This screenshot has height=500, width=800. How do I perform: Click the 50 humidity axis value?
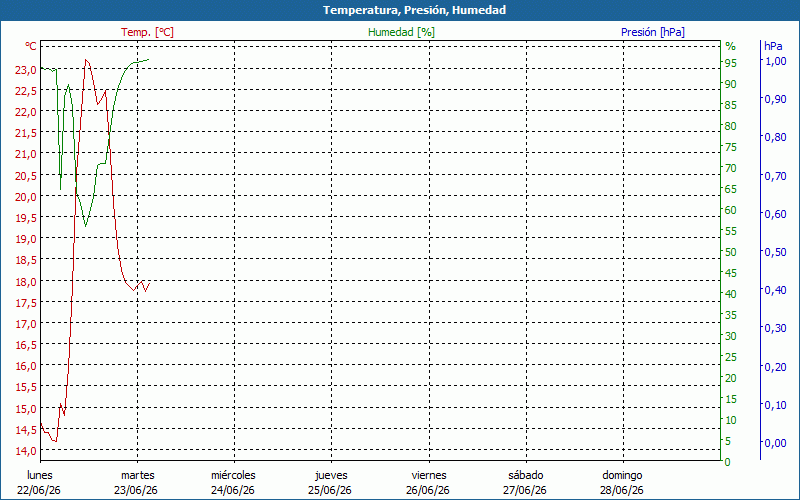tap(731, 252)
